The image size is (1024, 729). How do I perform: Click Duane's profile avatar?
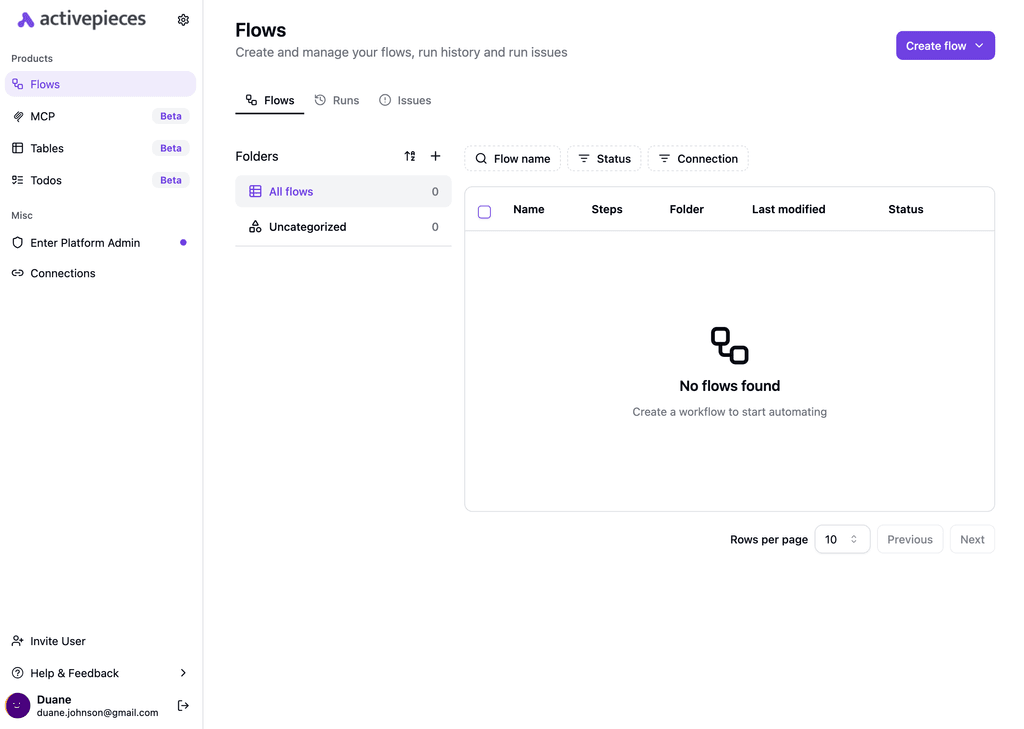[18, 705]
